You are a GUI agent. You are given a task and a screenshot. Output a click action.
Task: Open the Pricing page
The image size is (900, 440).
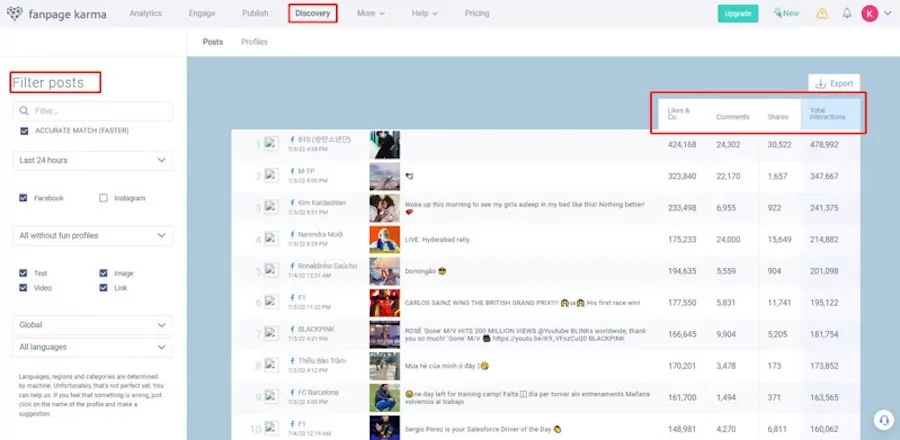pos(477,13)
